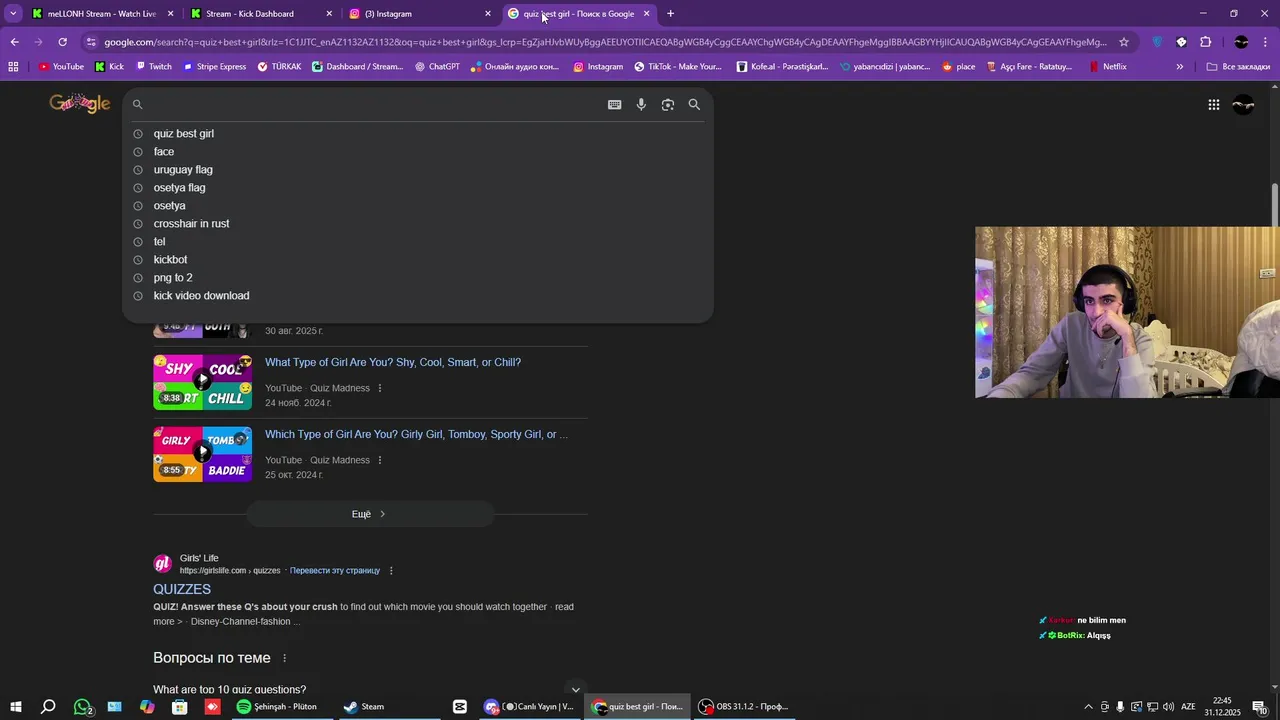Show more bookmarks with double chevron

point(1180,67)
